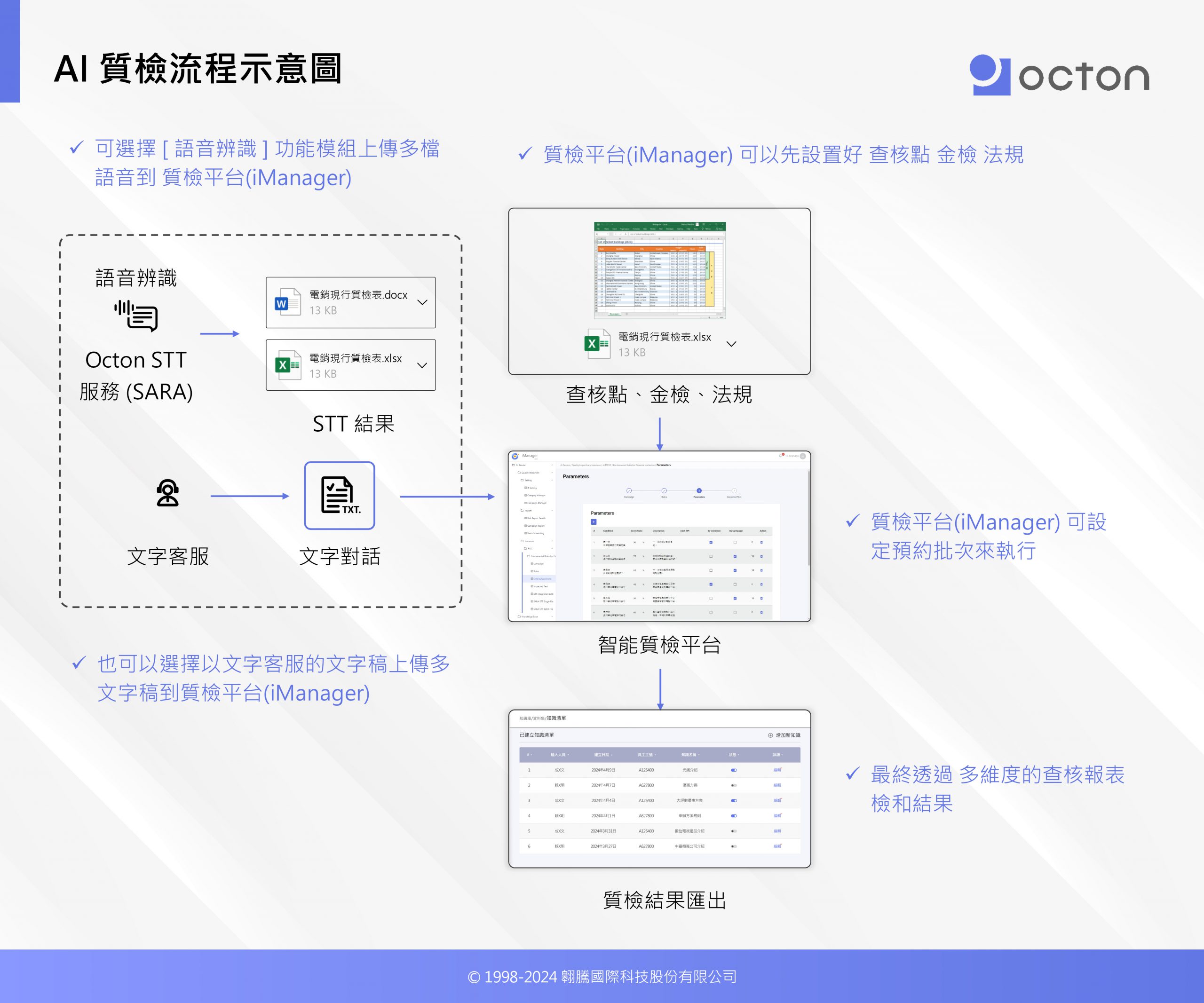Open Campaign Manager in iManager sidebar

point(536,503)
